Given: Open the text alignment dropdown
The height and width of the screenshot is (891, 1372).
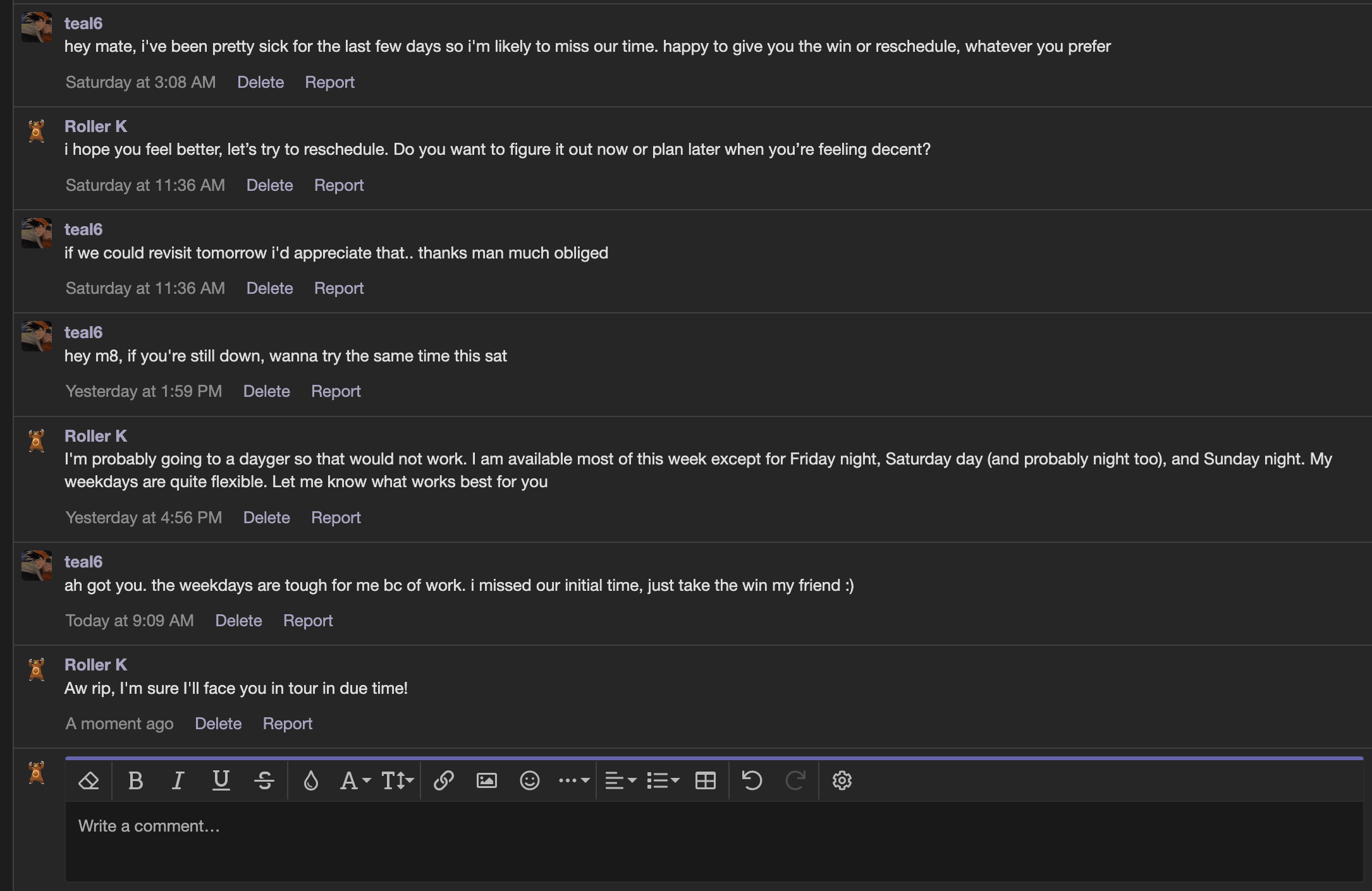Looking at the screenshot, I should tap(620, 781).
